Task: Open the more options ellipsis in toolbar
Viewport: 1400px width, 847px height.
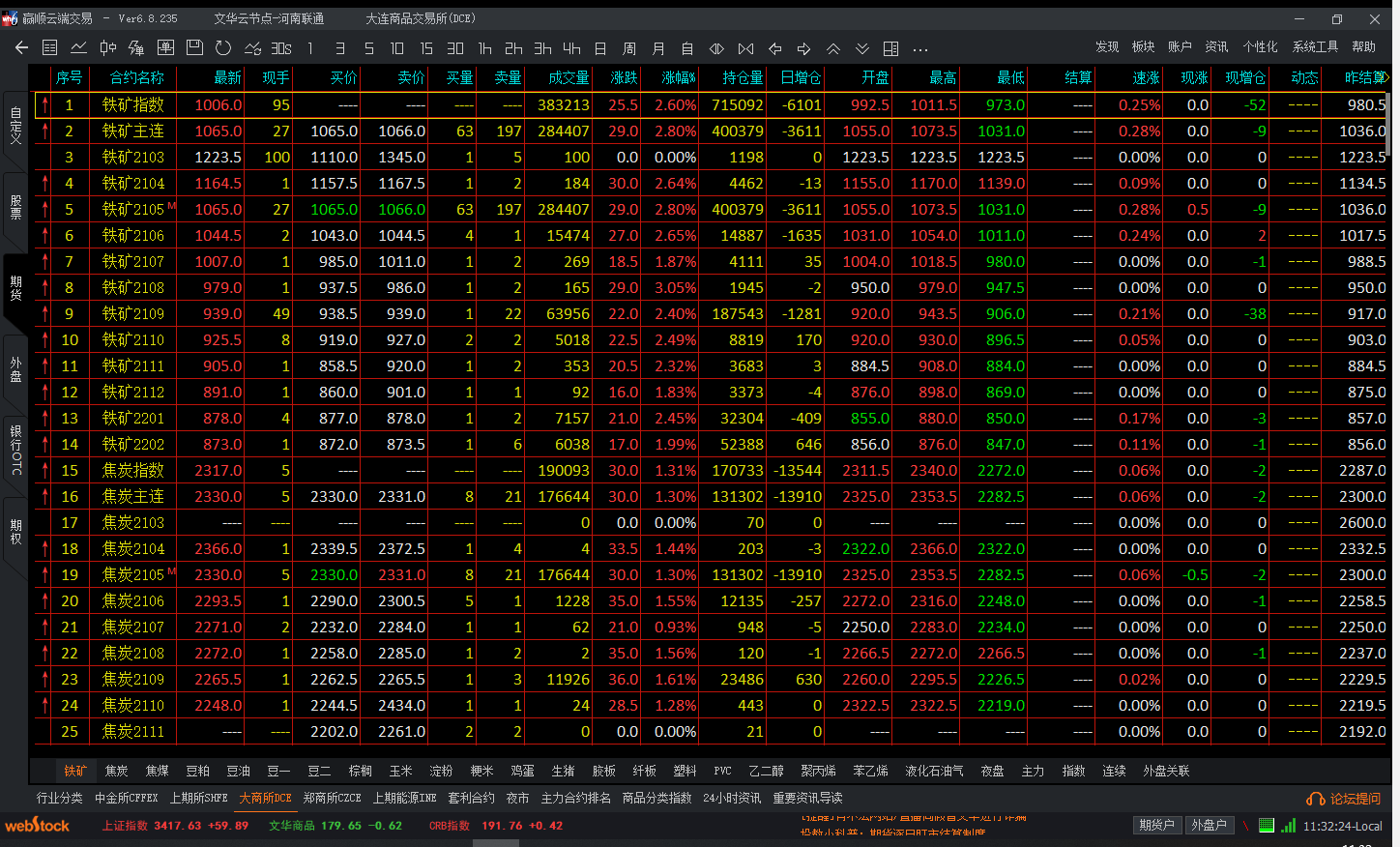Action: (x=919, y=47)
